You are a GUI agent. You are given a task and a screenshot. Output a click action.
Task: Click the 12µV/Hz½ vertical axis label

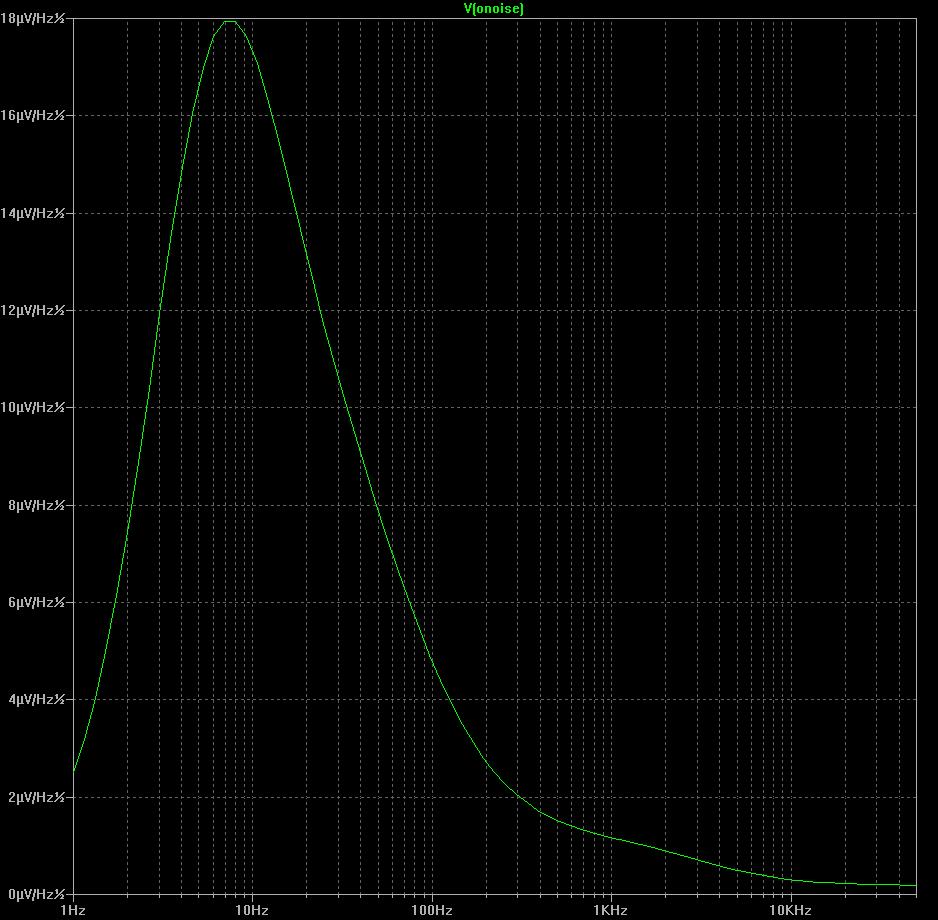click(x=32, y=310)
